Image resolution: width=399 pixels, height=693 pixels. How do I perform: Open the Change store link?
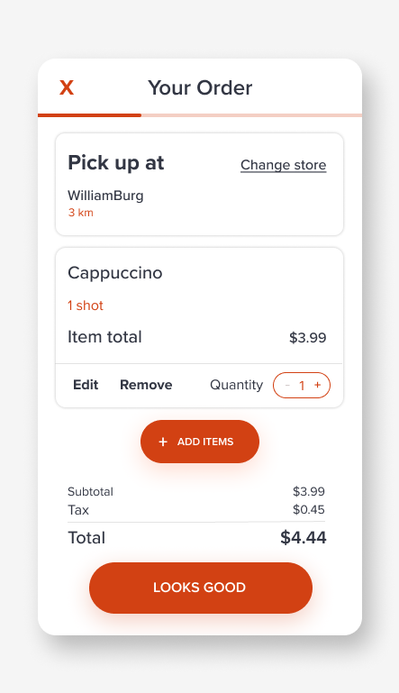point(283,165)
